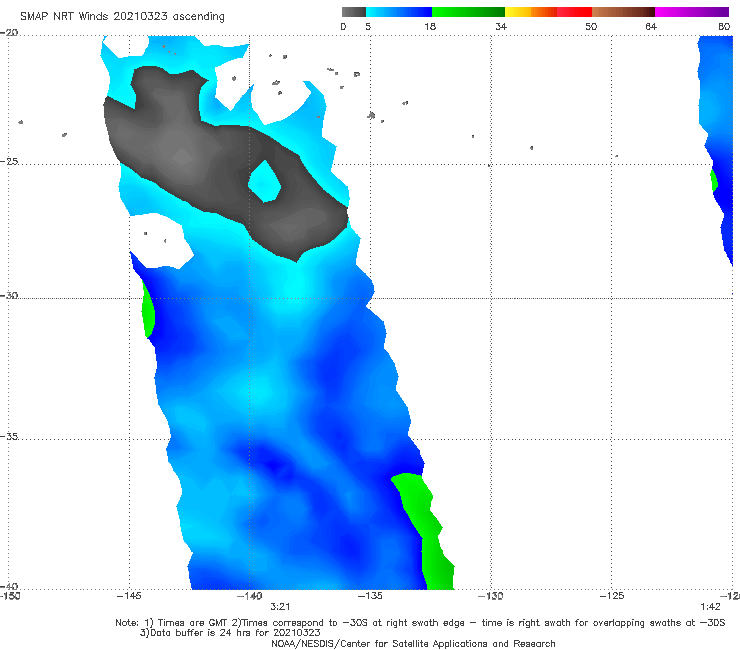Click the latitude label '-35'
The image size is (740, 650).
9,436
